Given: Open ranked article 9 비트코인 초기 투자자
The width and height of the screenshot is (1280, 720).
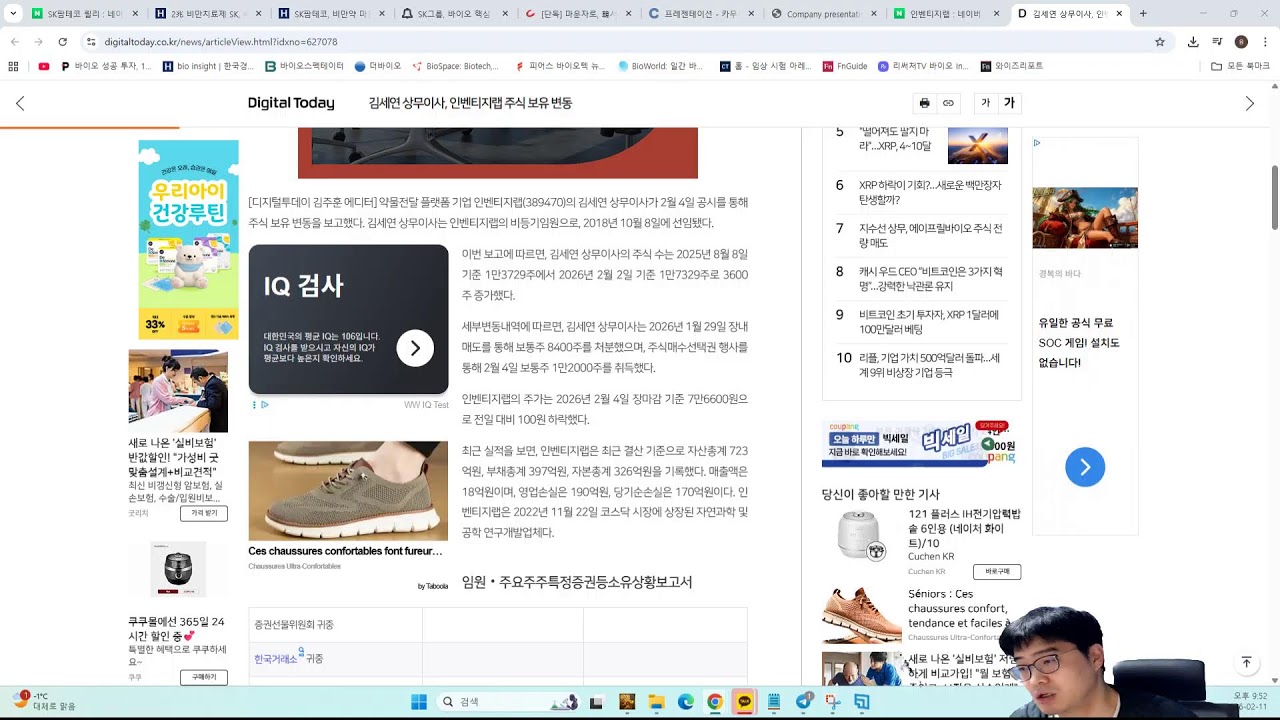Looking at the screenshot, I should pyautogui.click(x=928, y=322).
